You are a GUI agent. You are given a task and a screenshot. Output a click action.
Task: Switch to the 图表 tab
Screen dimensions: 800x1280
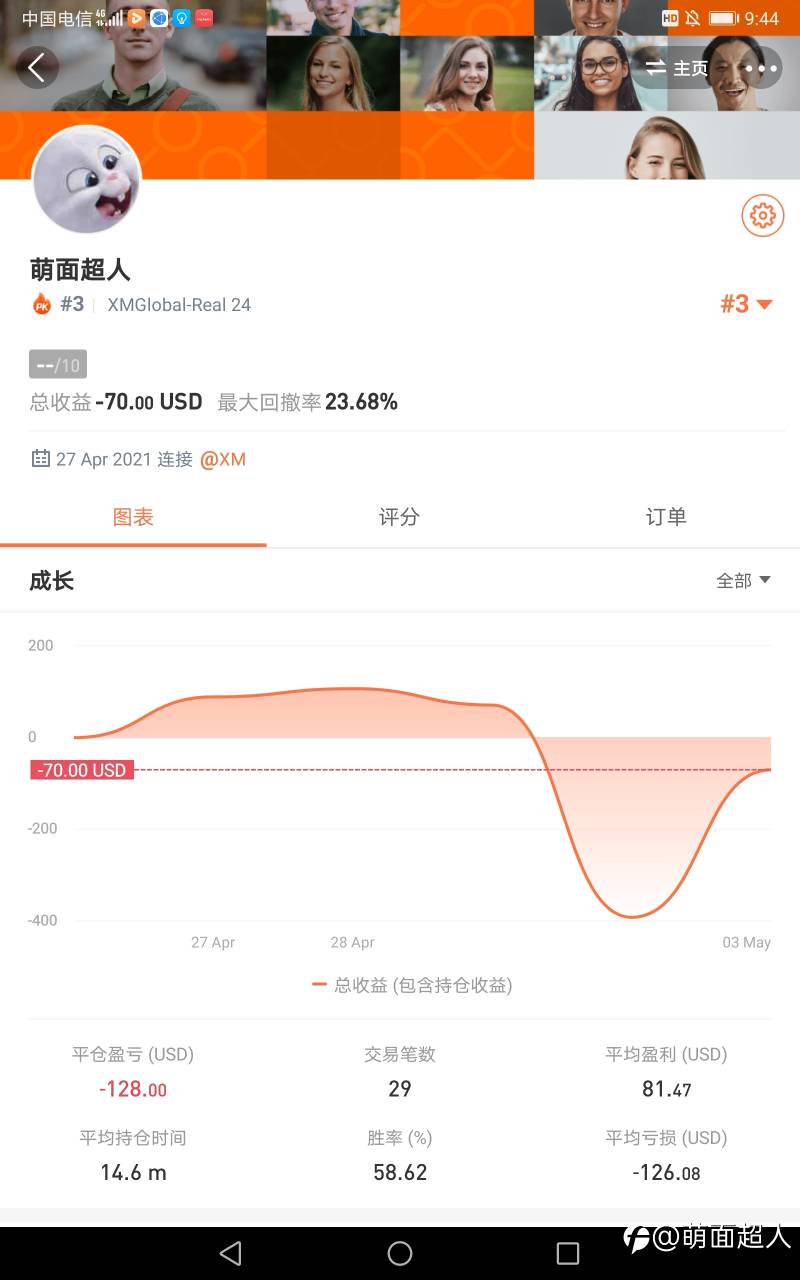[133, 517]
